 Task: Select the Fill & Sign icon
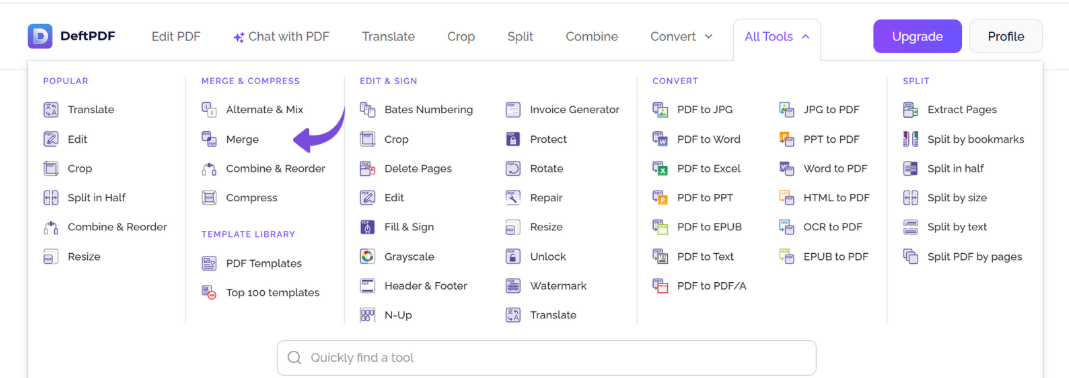pyautogui.click(x=368, y=227)
